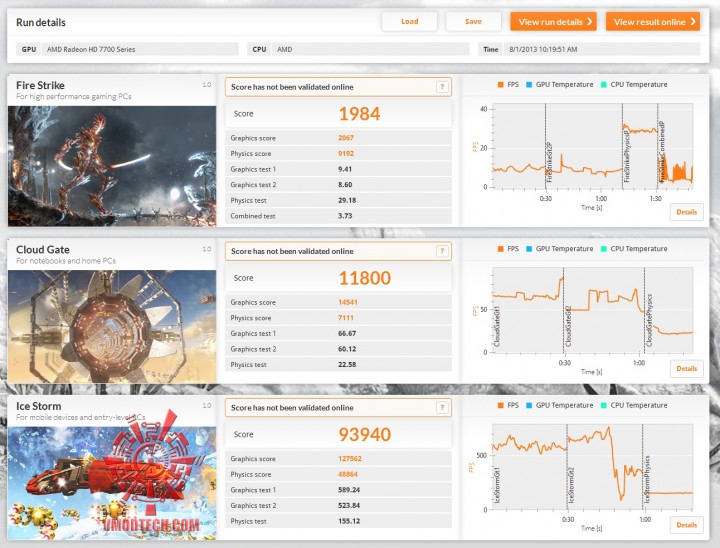This screenshot has height=548, width=720.
Task: Toggle FPS legend in the Fire Strike graph
Action: click(x=508, y=85)
